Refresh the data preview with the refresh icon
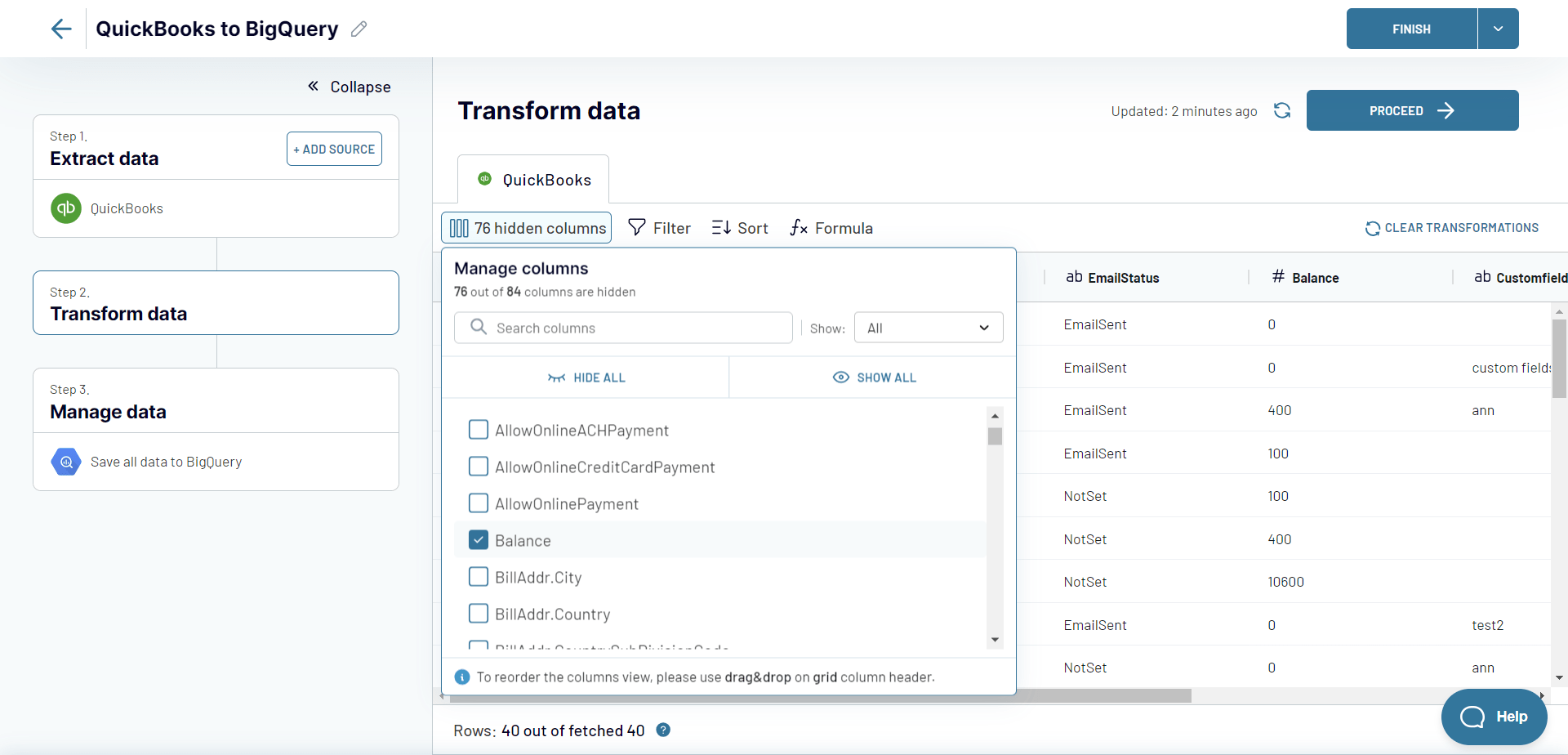 pos(1282,110)
